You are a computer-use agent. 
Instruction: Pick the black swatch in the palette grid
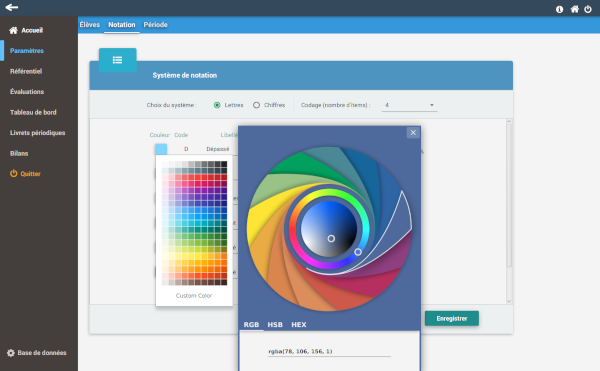click(224, 164)
